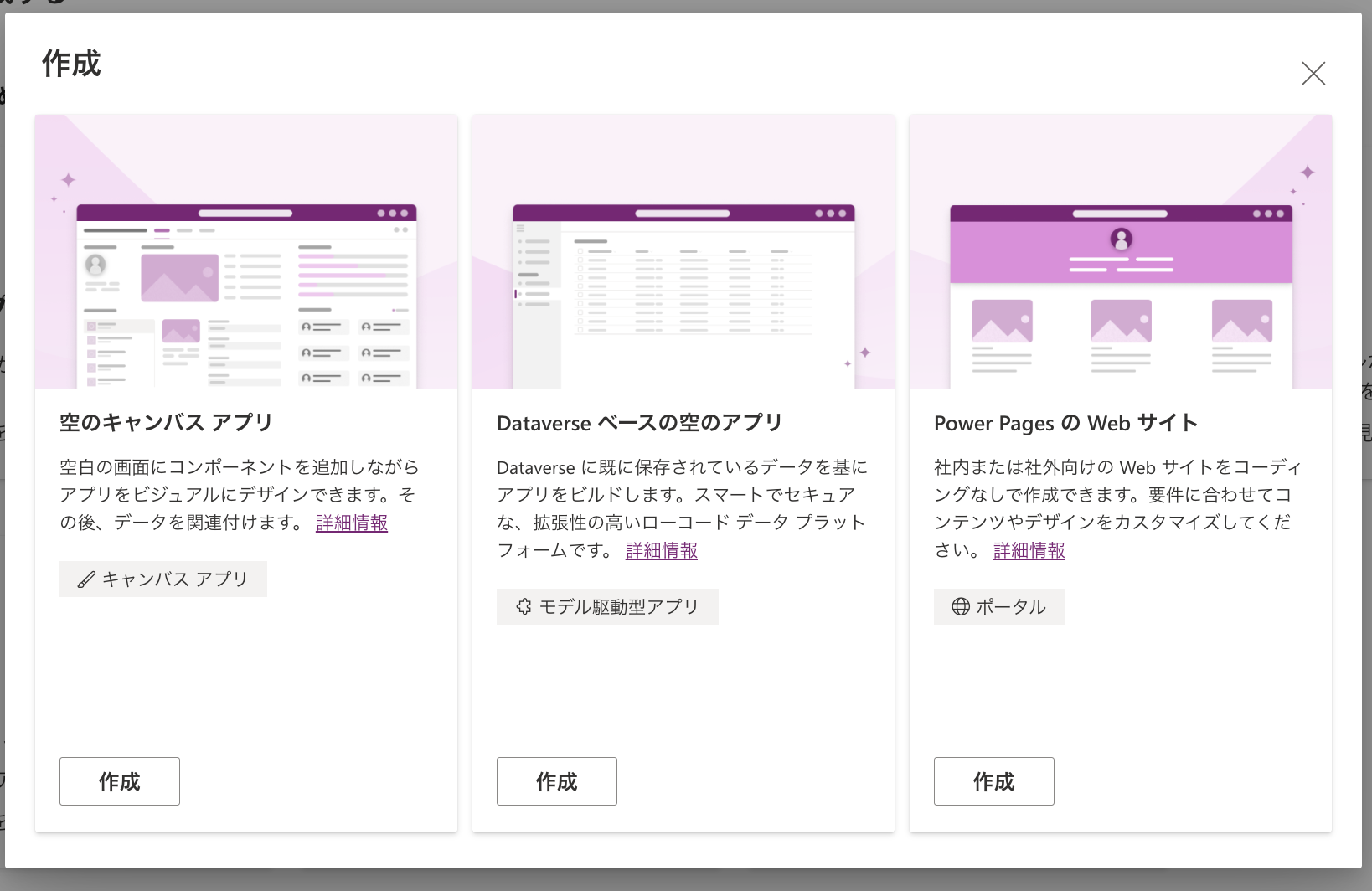
Task: Open 詳細情報 for Power Pages の Web サイト
Action: point(1028,550)
